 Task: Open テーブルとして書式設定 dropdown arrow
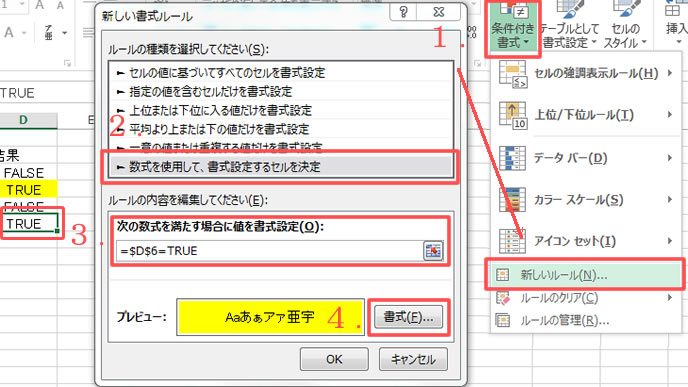coord(594,43)
